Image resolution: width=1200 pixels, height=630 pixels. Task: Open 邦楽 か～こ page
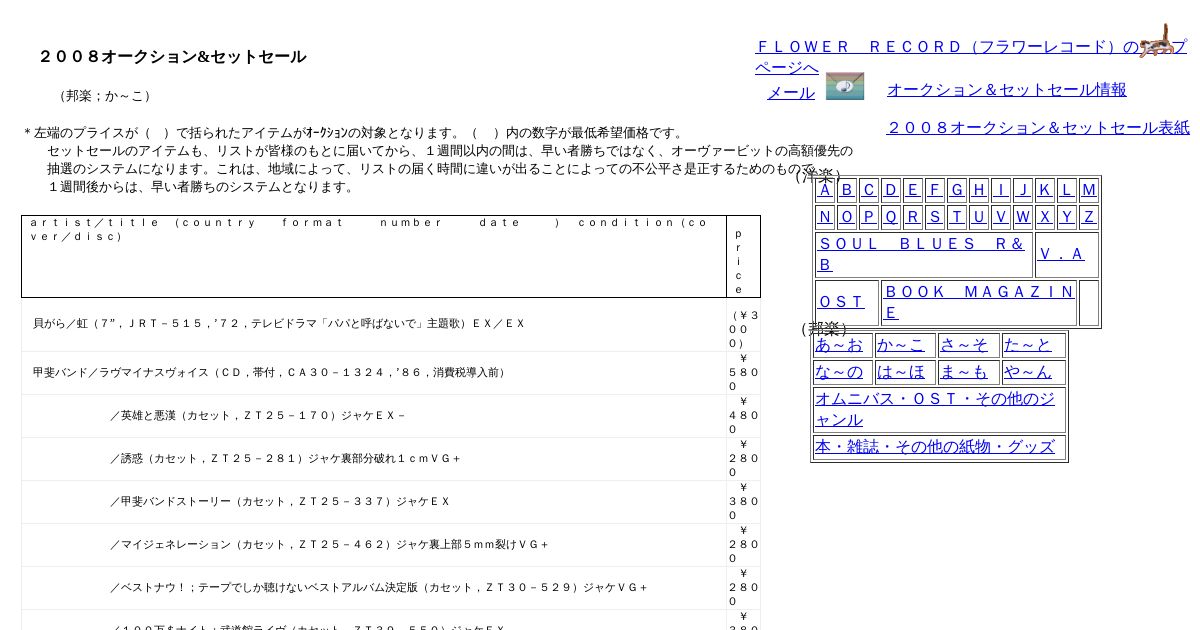pos(901,345)
